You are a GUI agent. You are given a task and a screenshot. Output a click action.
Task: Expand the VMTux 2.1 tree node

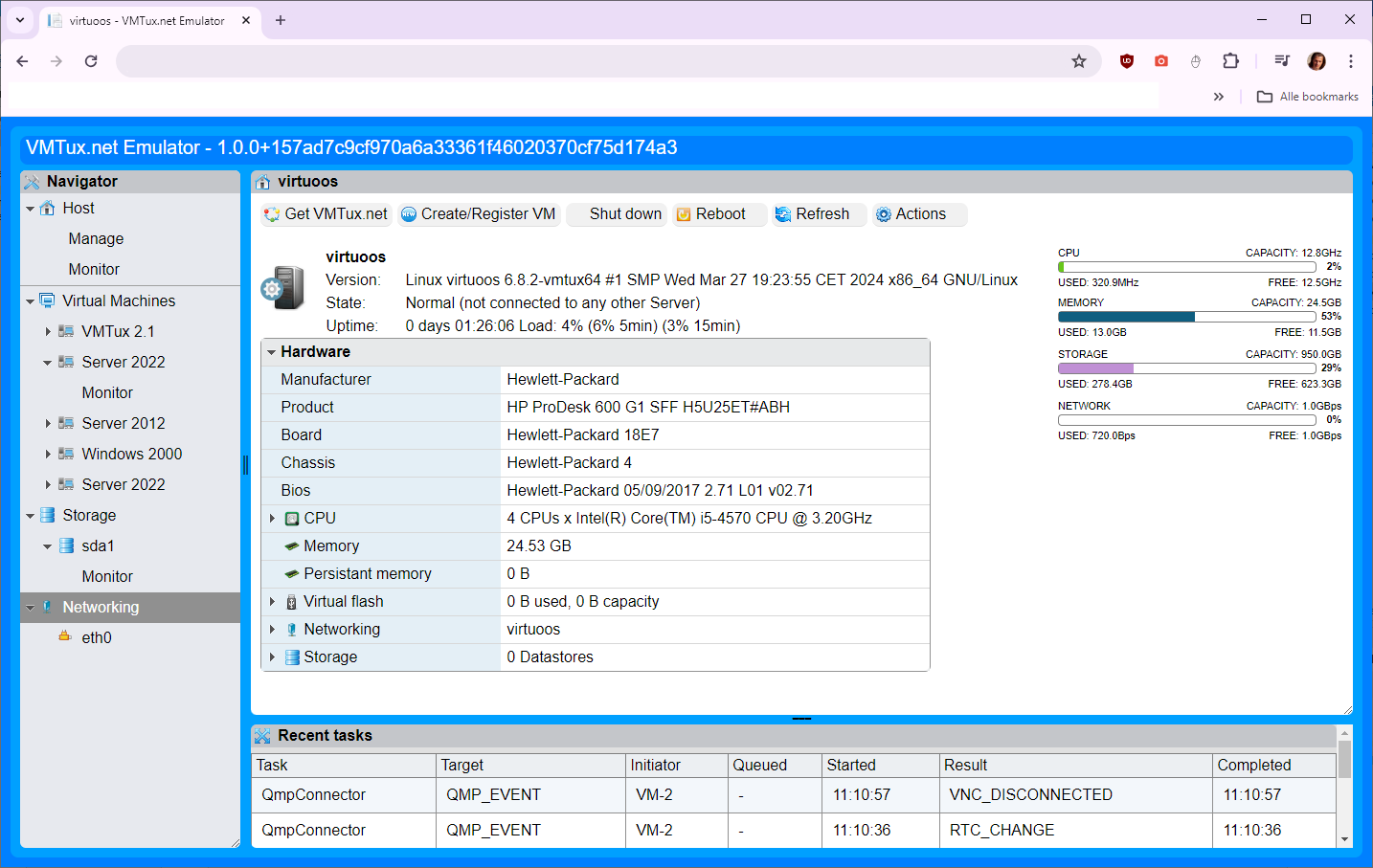click(x=48, y=331)
